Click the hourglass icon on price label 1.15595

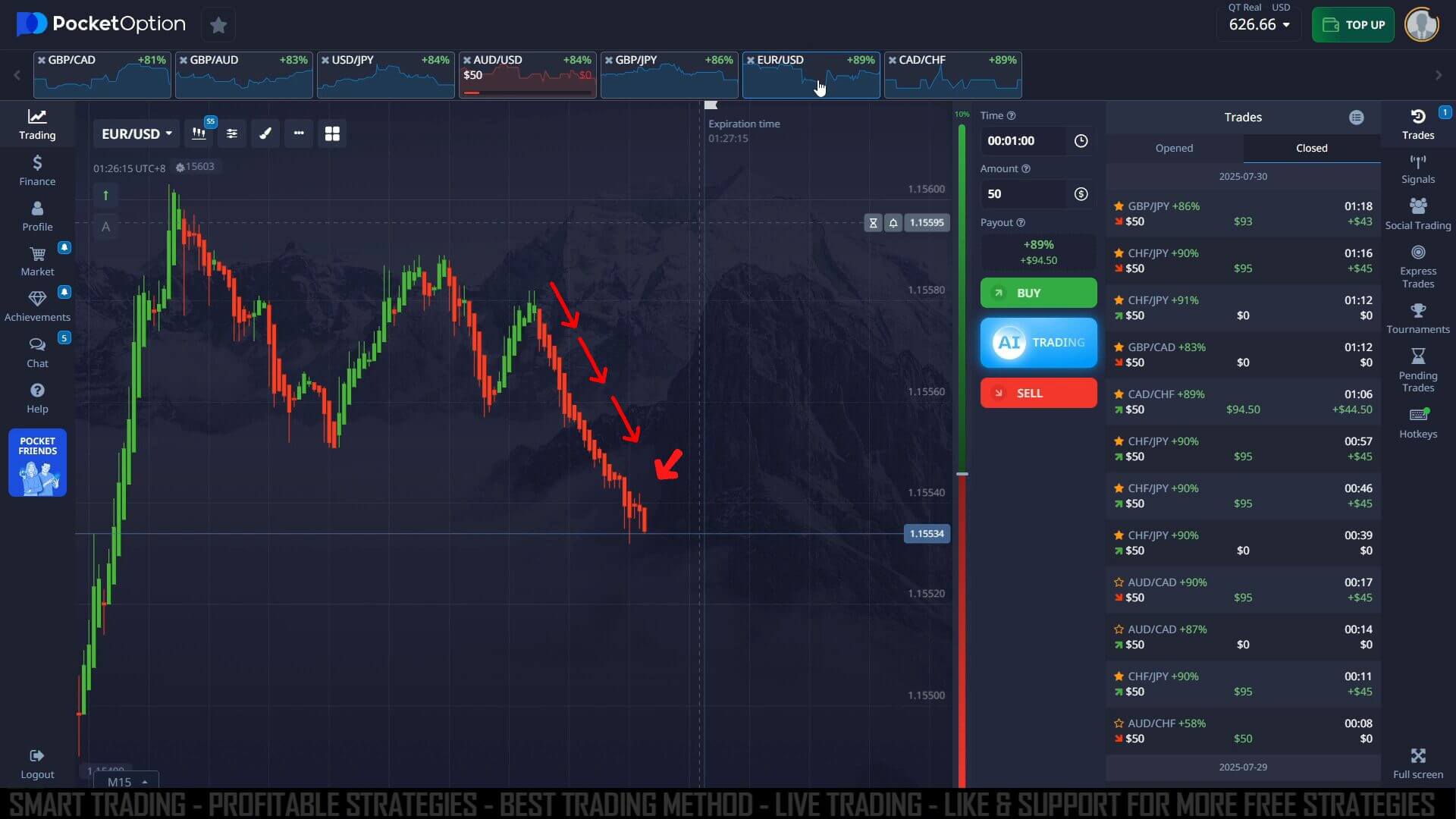874,223
